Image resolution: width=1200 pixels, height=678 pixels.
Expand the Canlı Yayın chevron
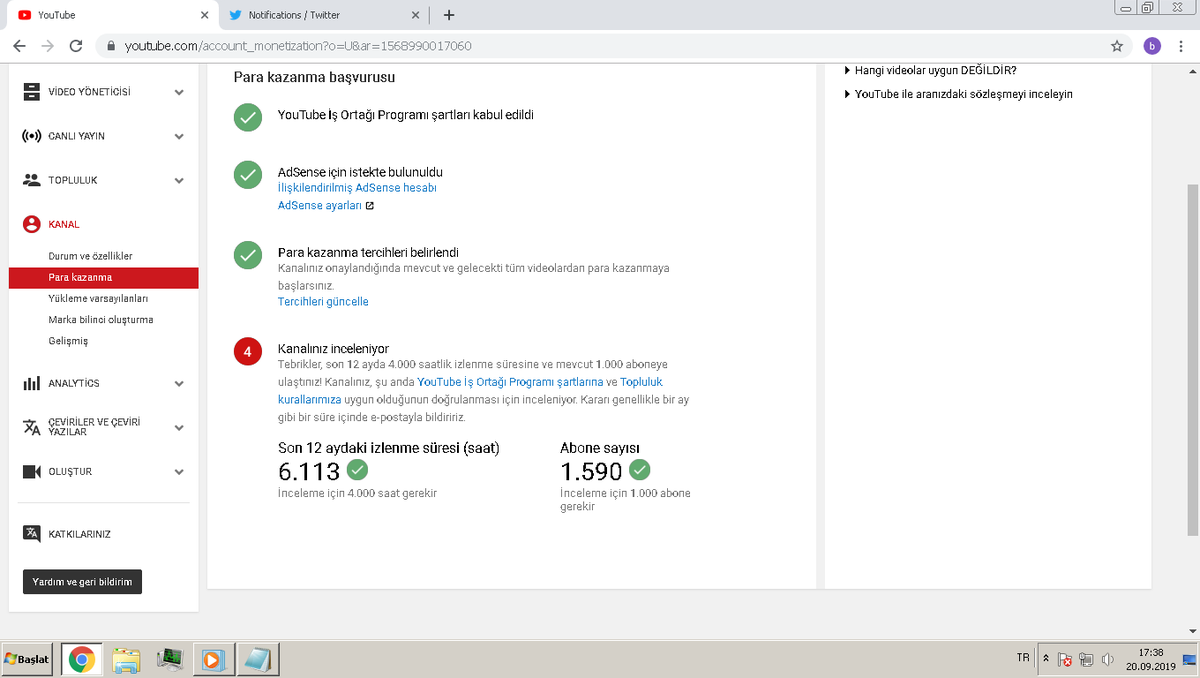pos(179,136)
